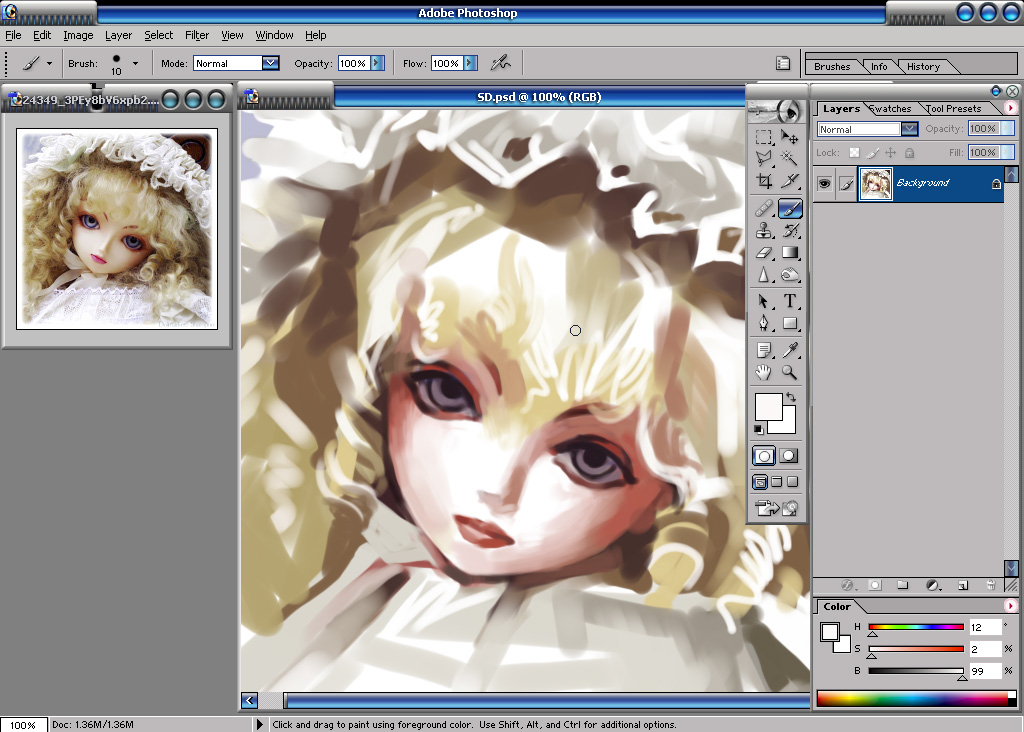Toggle the paint indicator on Background layer
The width and height of the screenshot is (1024, 732).
[x=846, y=183]
